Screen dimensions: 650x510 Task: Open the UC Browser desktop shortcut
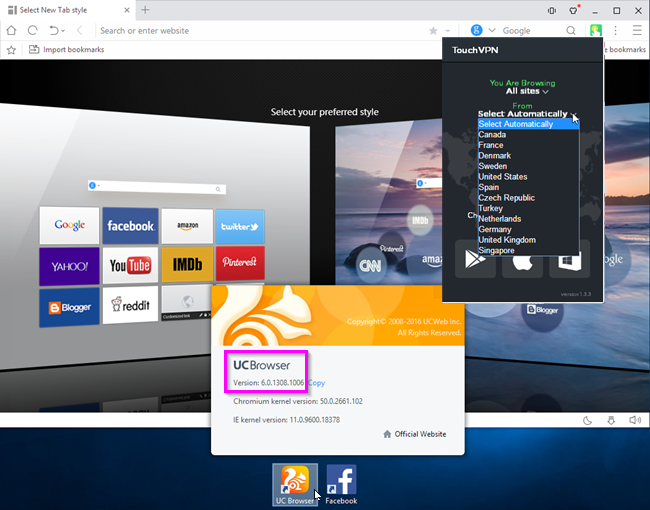click(x=295, y=484)
